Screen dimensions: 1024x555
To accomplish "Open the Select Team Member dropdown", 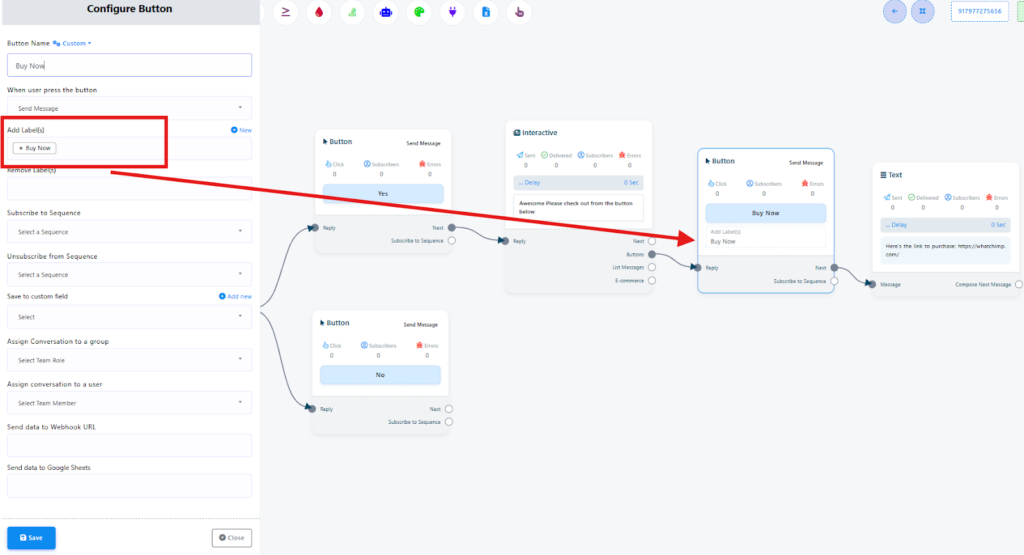I will click(x=129, y=403).
